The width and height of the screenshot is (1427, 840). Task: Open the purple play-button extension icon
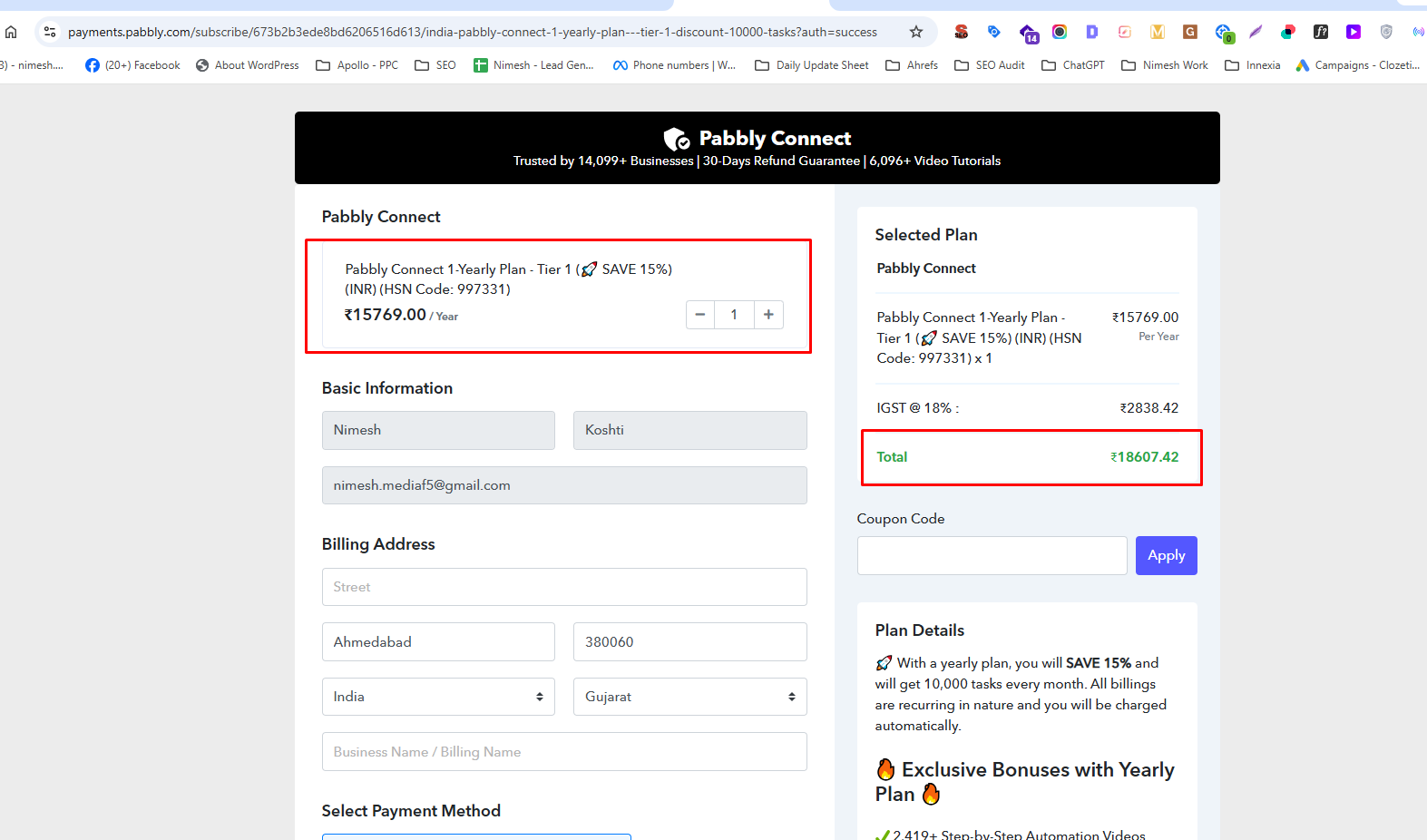point(1354,32)
